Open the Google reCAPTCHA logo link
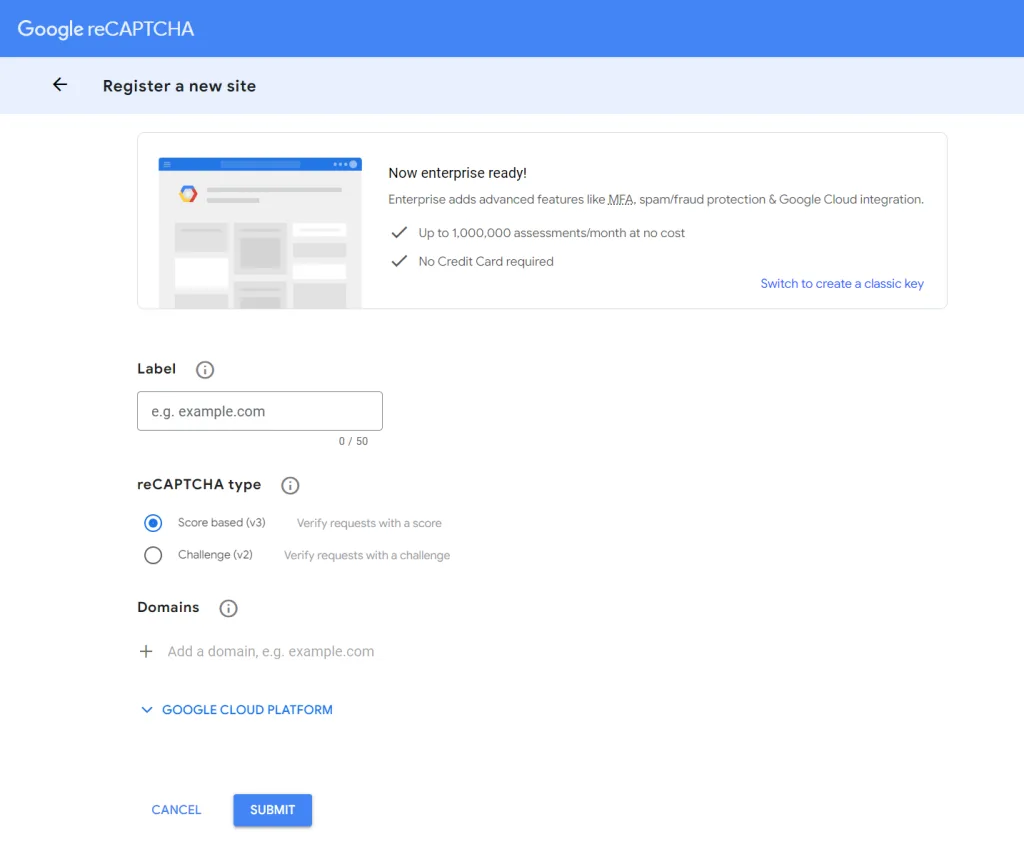 point(106,29)
